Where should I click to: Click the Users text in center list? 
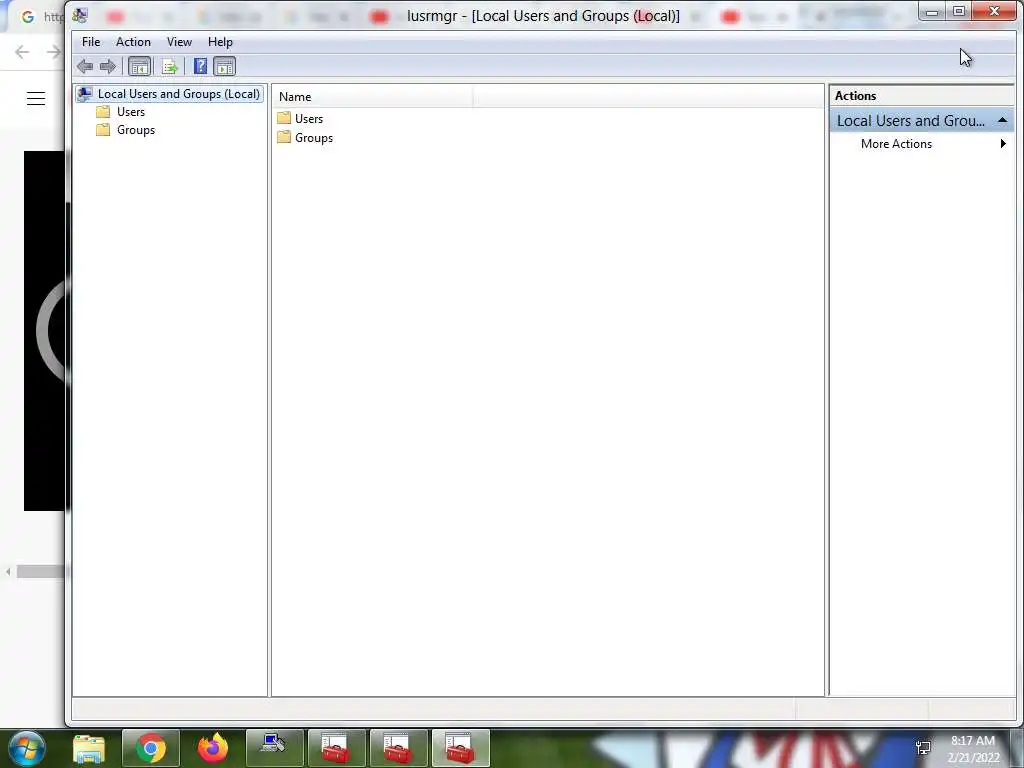point(309,119)
